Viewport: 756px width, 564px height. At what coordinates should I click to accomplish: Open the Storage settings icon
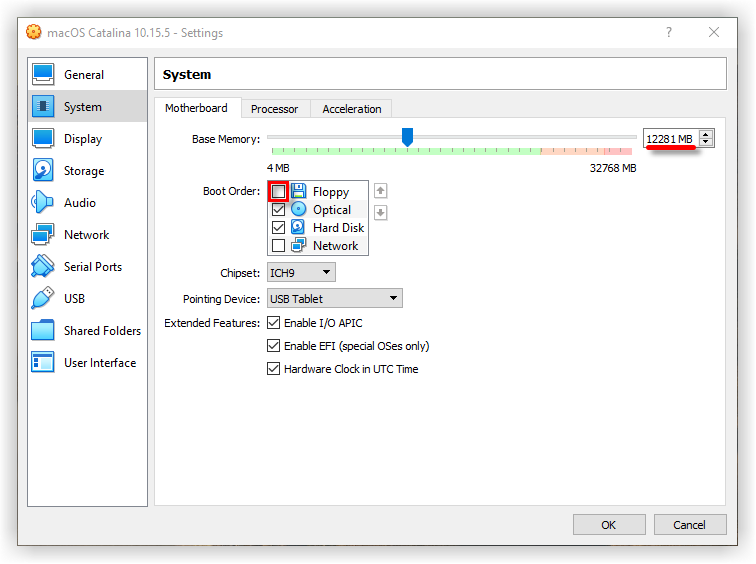(43, 171)
